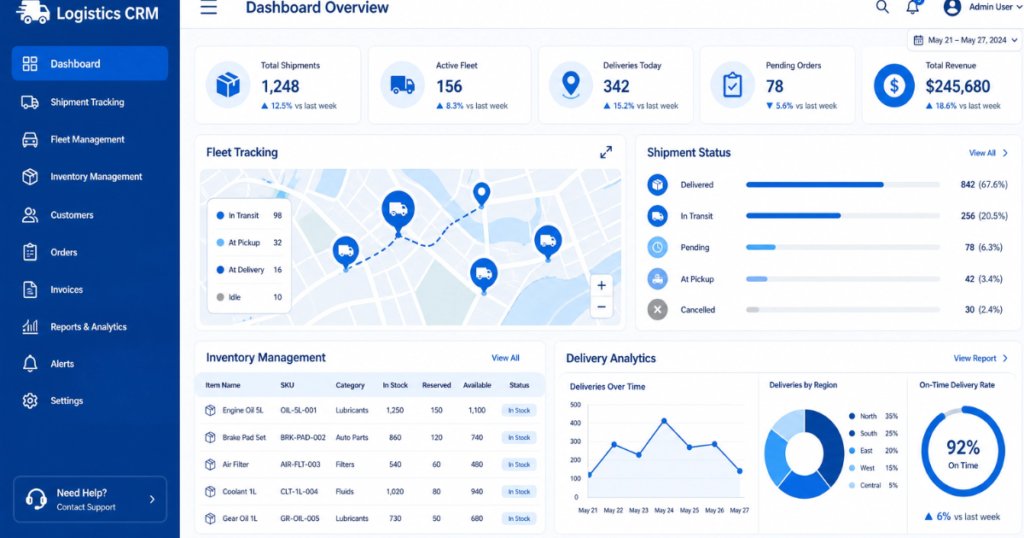Click the Deliveries Today pin icon
1024x538 pixels.
coord(571,85)
